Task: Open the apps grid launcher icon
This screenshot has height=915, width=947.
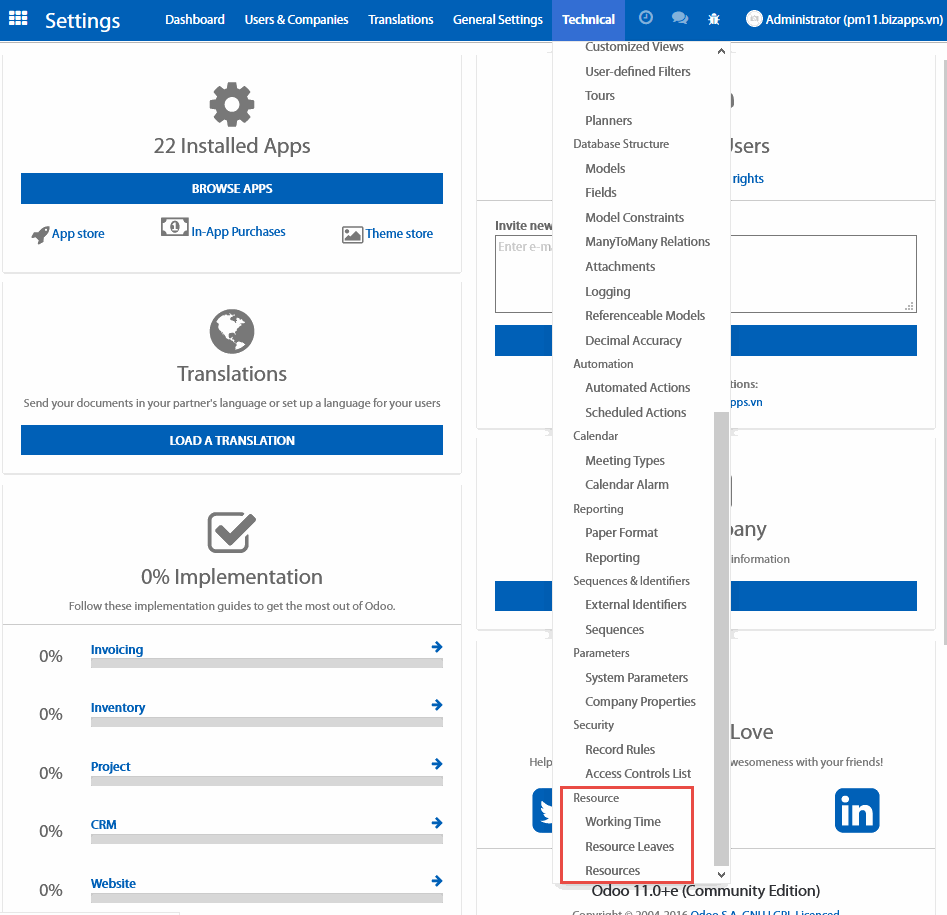Action: pyautogui.click(x=18, y=19)
